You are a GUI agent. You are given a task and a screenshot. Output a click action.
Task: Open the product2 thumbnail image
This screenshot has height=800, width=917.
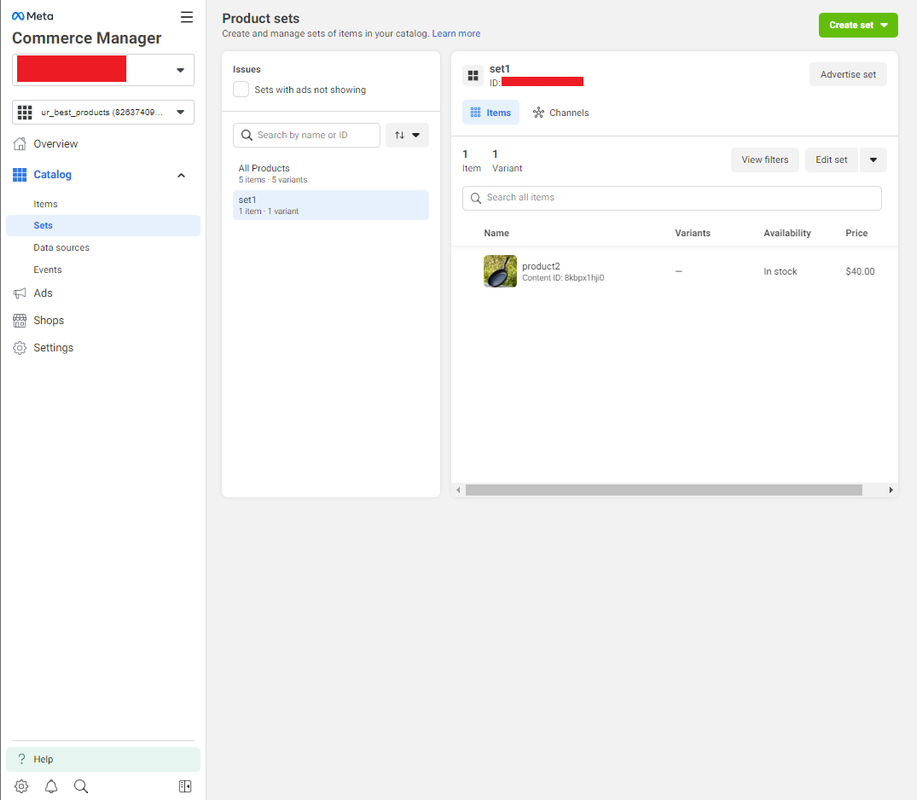click(500, 271)
